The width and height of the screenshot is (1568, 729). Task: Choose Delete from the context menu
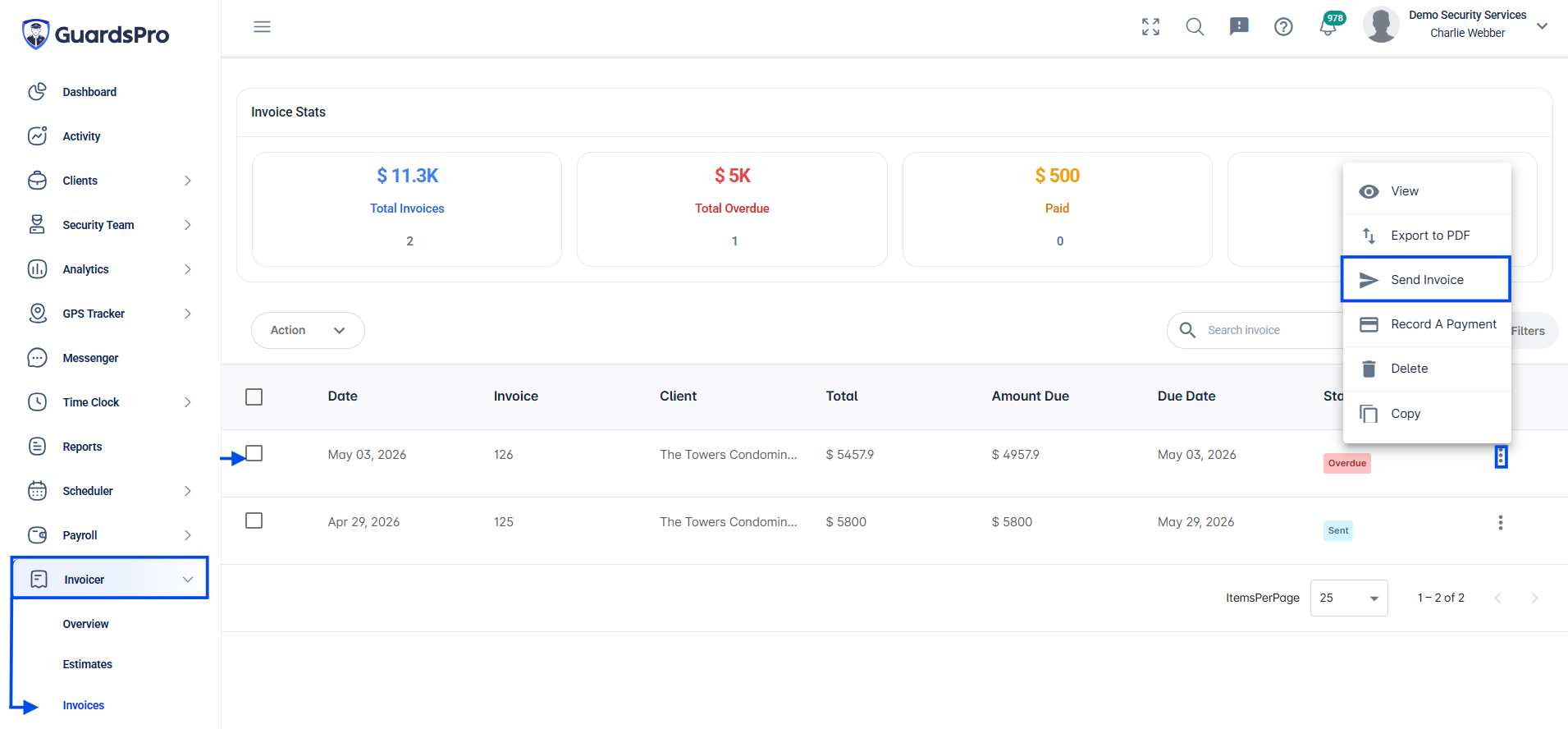[x=1427, y=369]
